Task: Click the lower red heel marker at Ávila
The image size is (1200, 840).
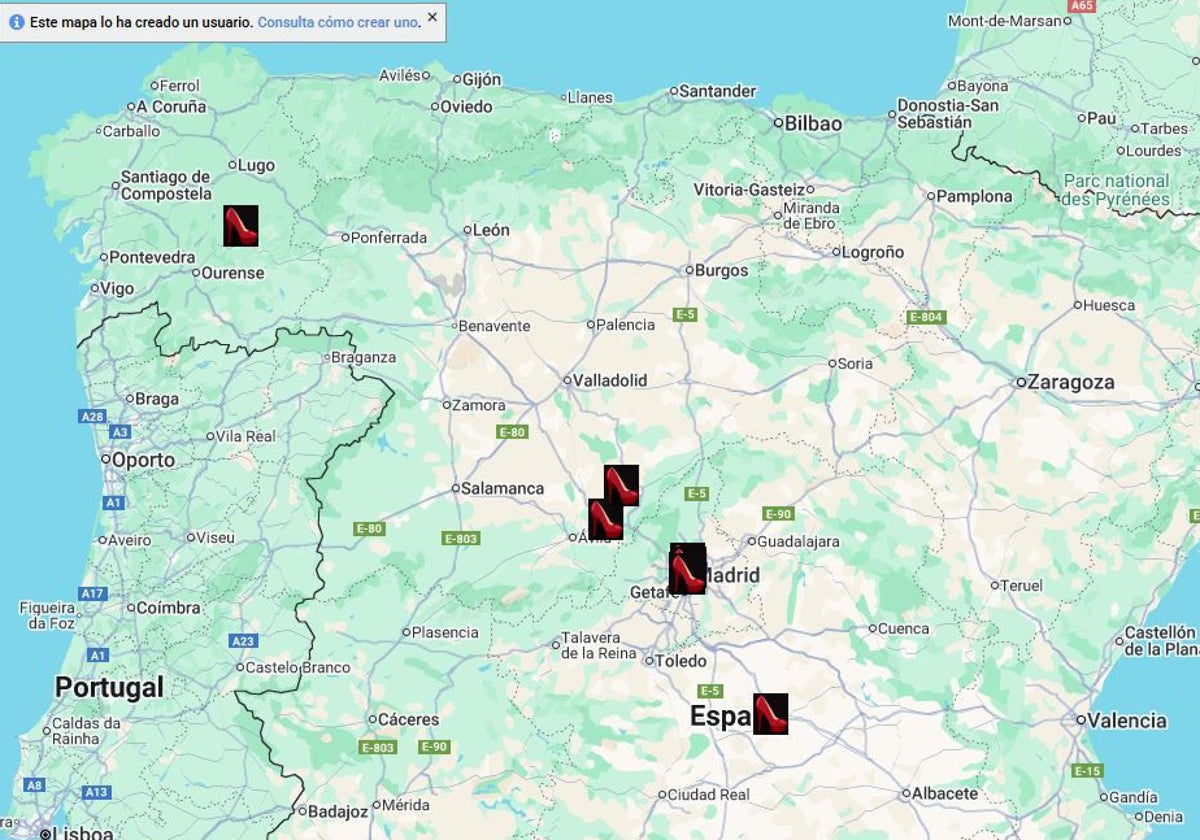Action: pyautogui.click(x=605, y=519)
